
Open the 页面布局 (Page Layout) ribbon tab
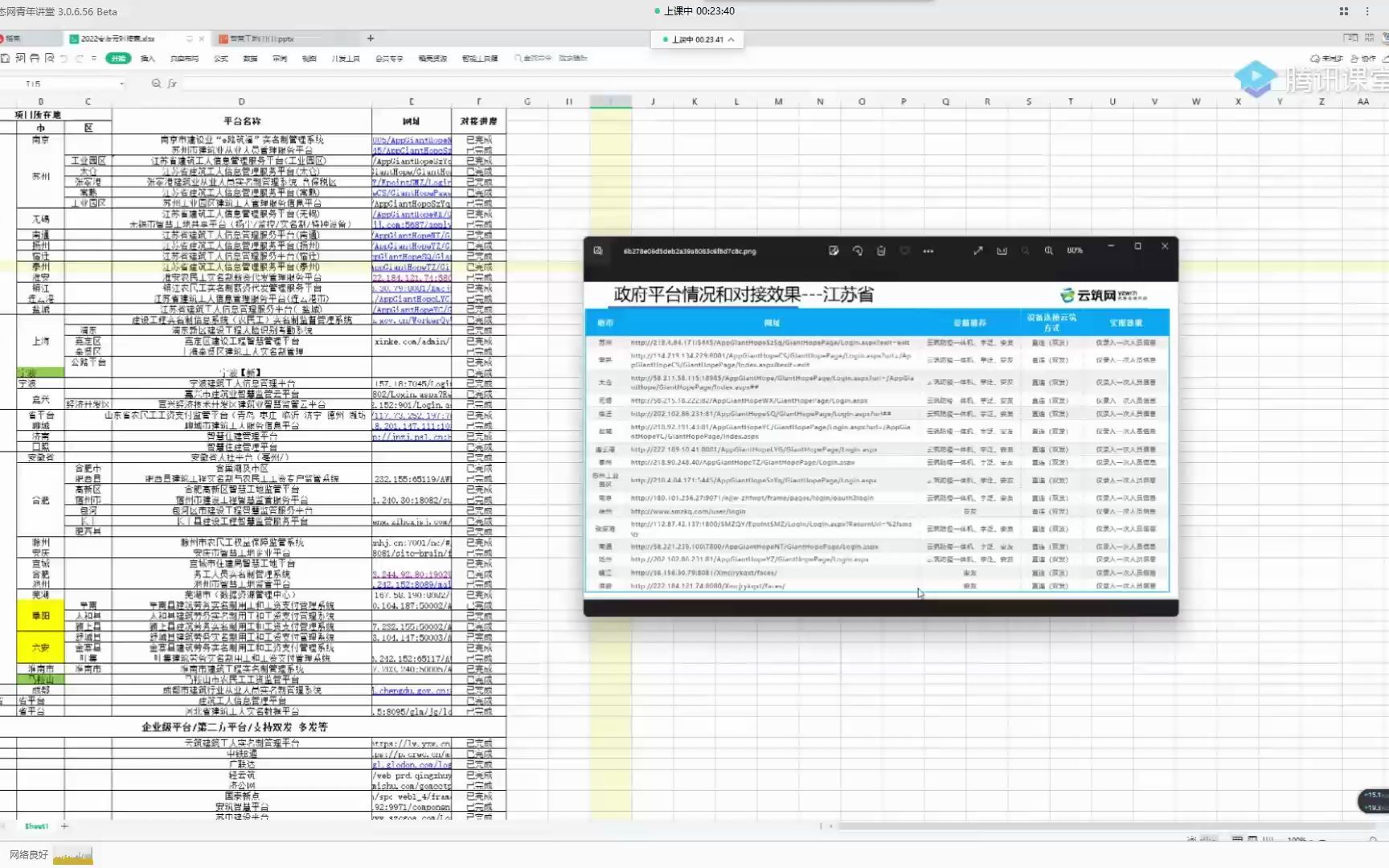point(184,59)
